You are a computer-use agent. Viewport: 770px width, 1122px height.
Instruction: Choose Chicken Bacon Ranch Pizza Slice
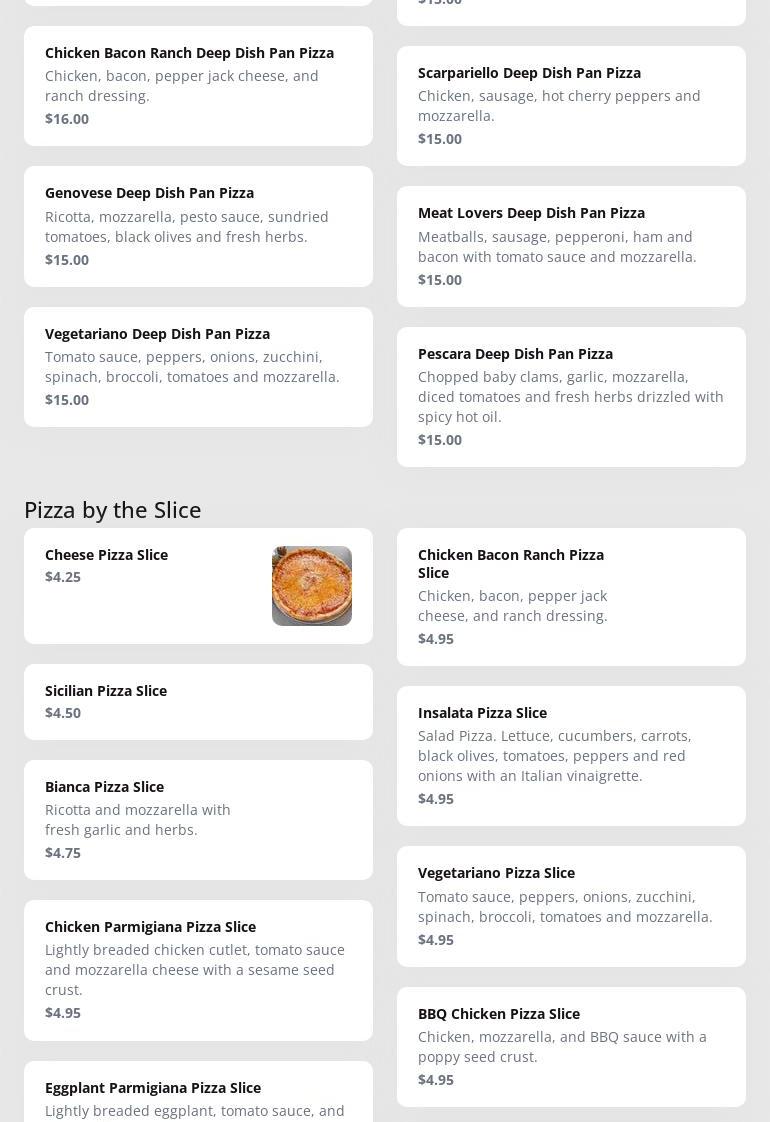(511, 563)
